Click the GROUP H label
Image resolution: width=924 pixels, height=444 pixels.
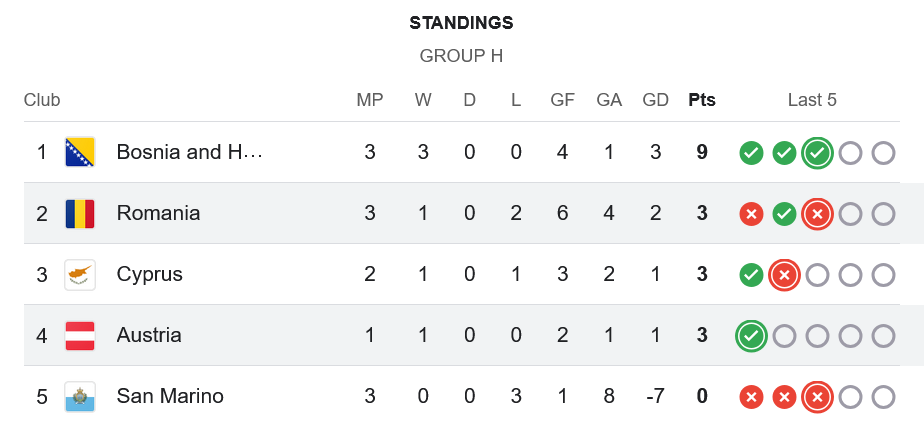pos(461,56)
